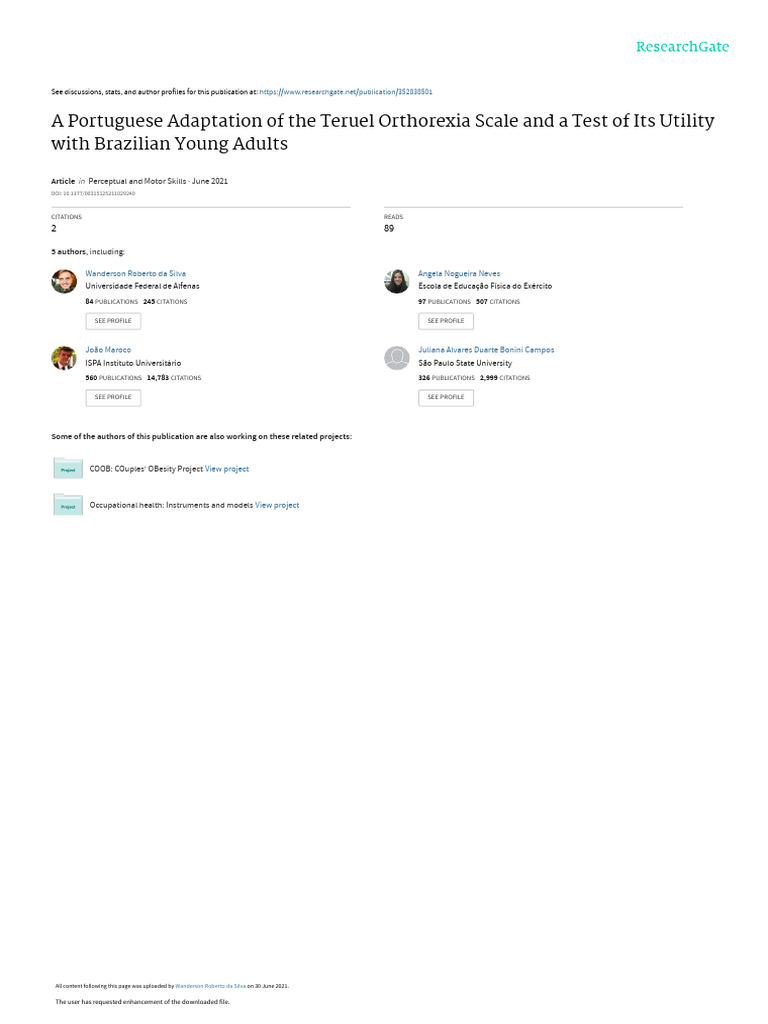Click the ResearchGate logo
The width and height of the screenshot is (768, 1024).
tap(682, 47)
